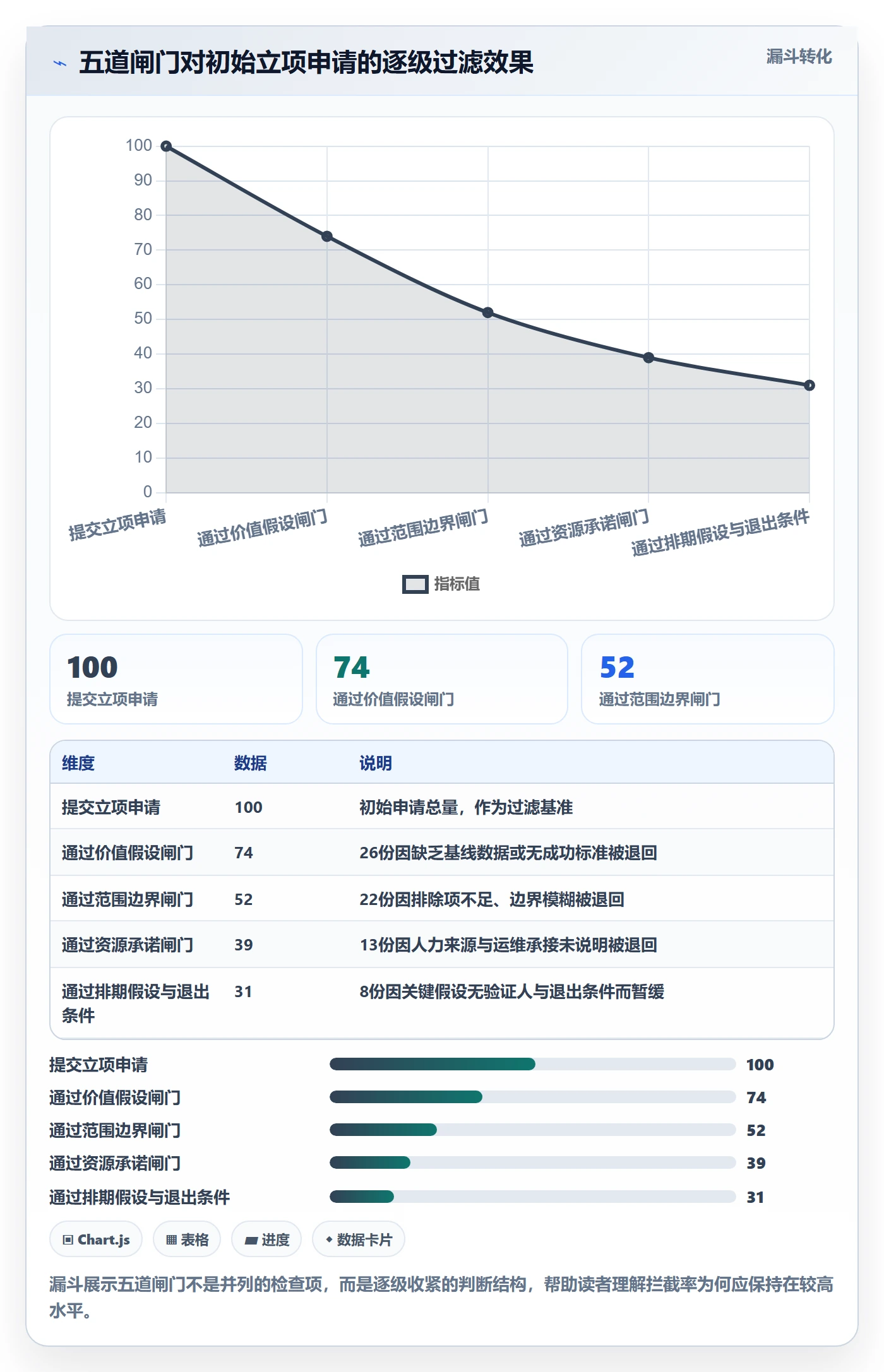The width and height of the screenshot is (884, 1372).
Task: Click the 数据 column header
Action: tap(251, 763)
